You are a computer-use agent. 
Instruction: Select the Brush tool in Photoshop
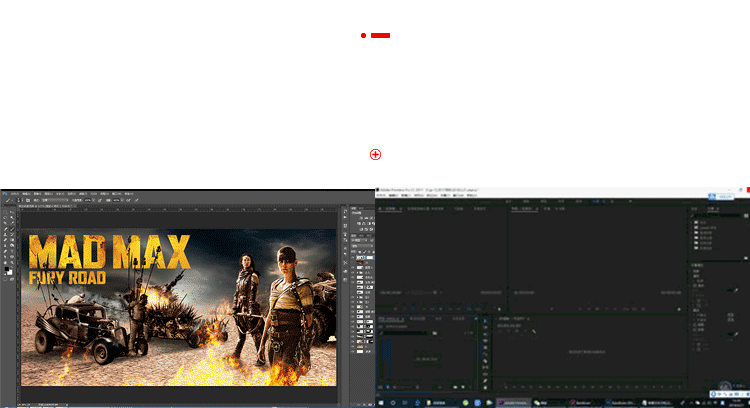pyautogui.click(x=12, y=229)
